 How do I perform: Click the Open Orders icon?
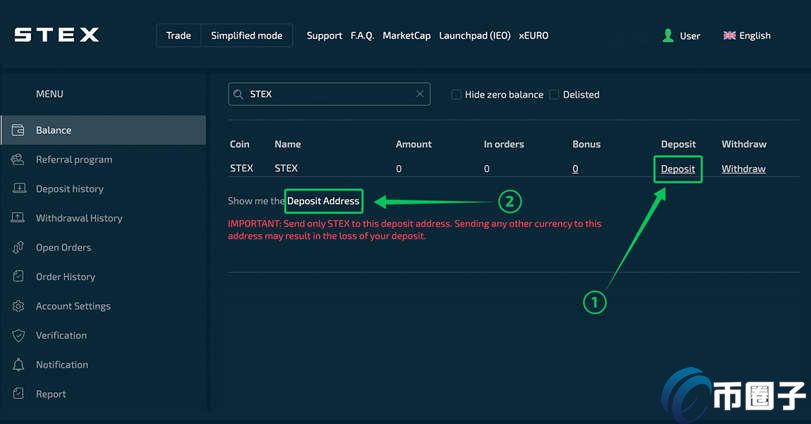(18, 247)
